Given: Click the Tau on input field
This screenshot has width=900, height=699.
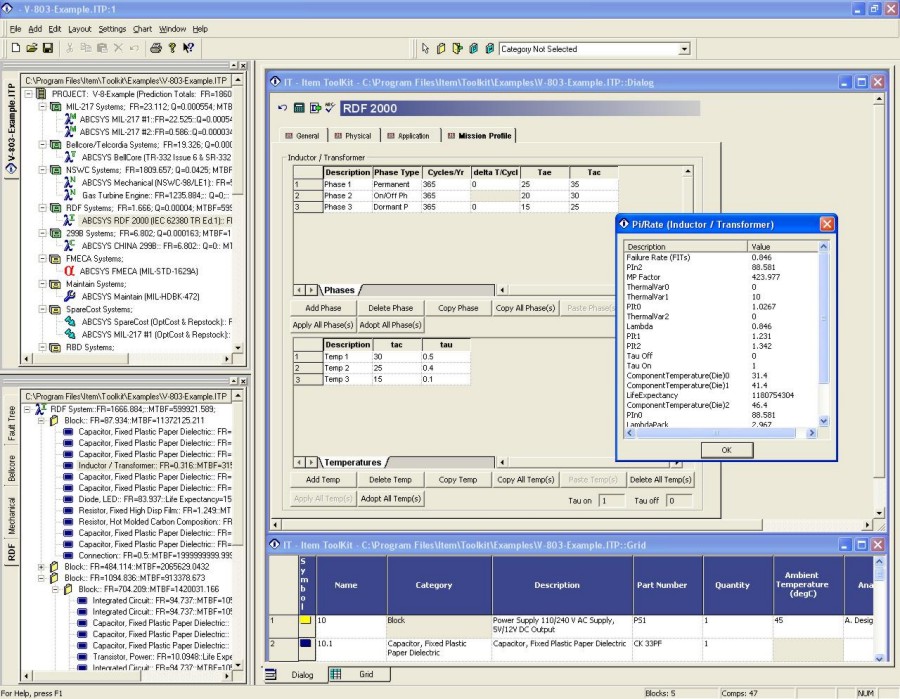Looking at the screenshot, I should 612,500.
